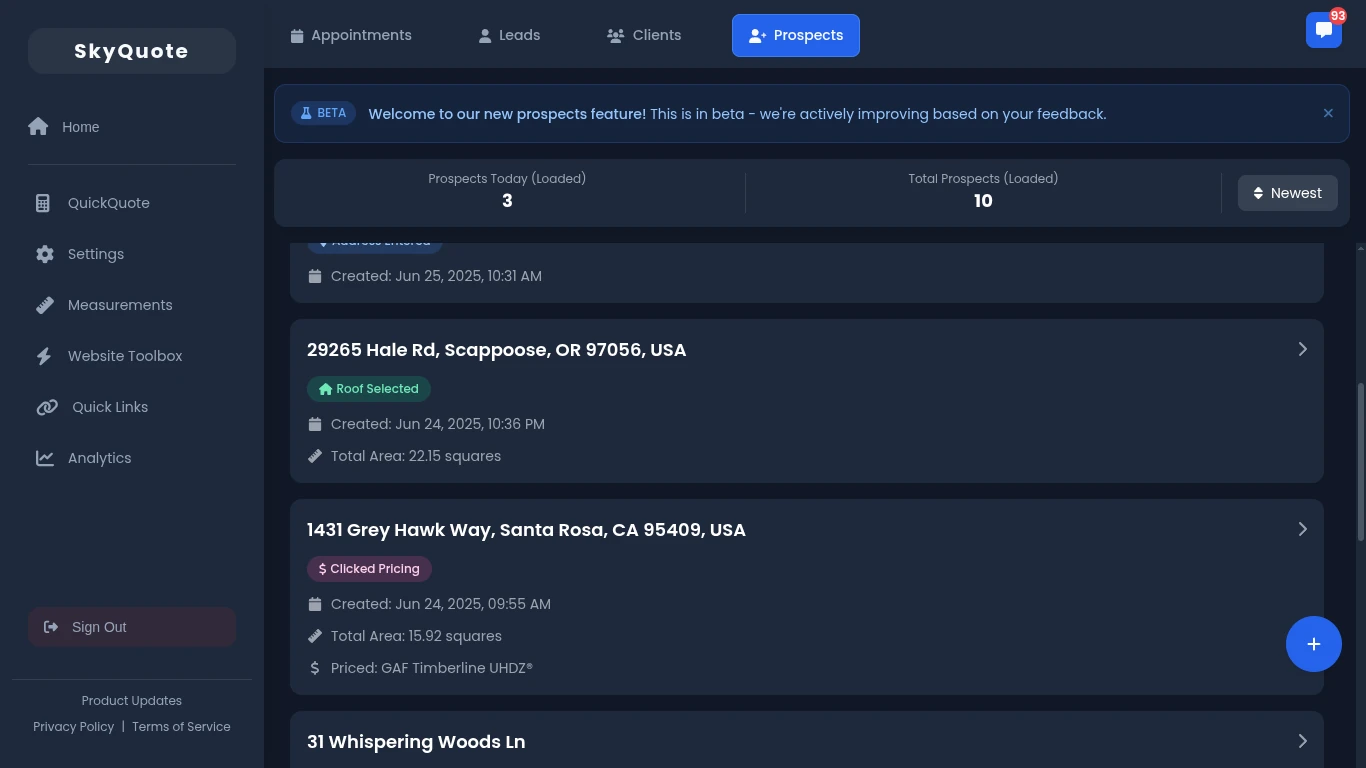The image size is (1366, 768).
Task: Switch to the Appointments tab
Action: [x=351, y=36]
